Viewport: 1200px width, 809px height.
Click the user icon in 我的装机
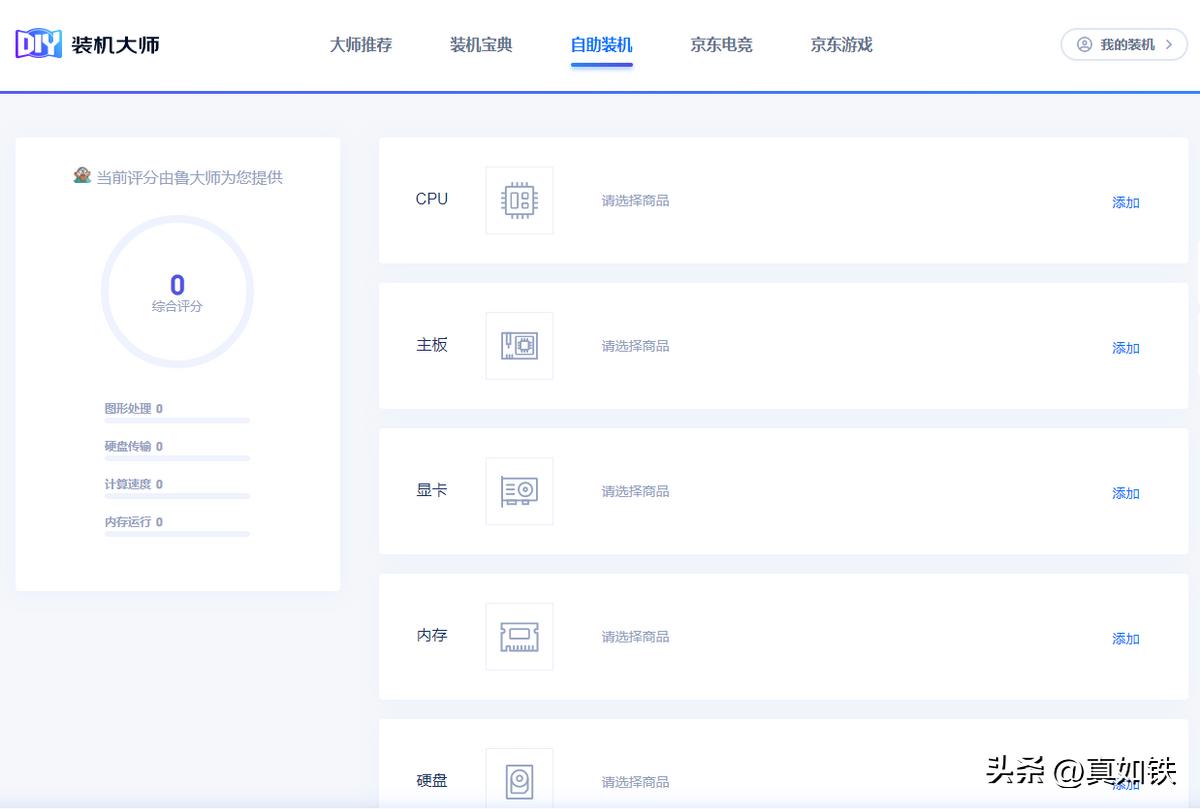[x=1083, y=44]
